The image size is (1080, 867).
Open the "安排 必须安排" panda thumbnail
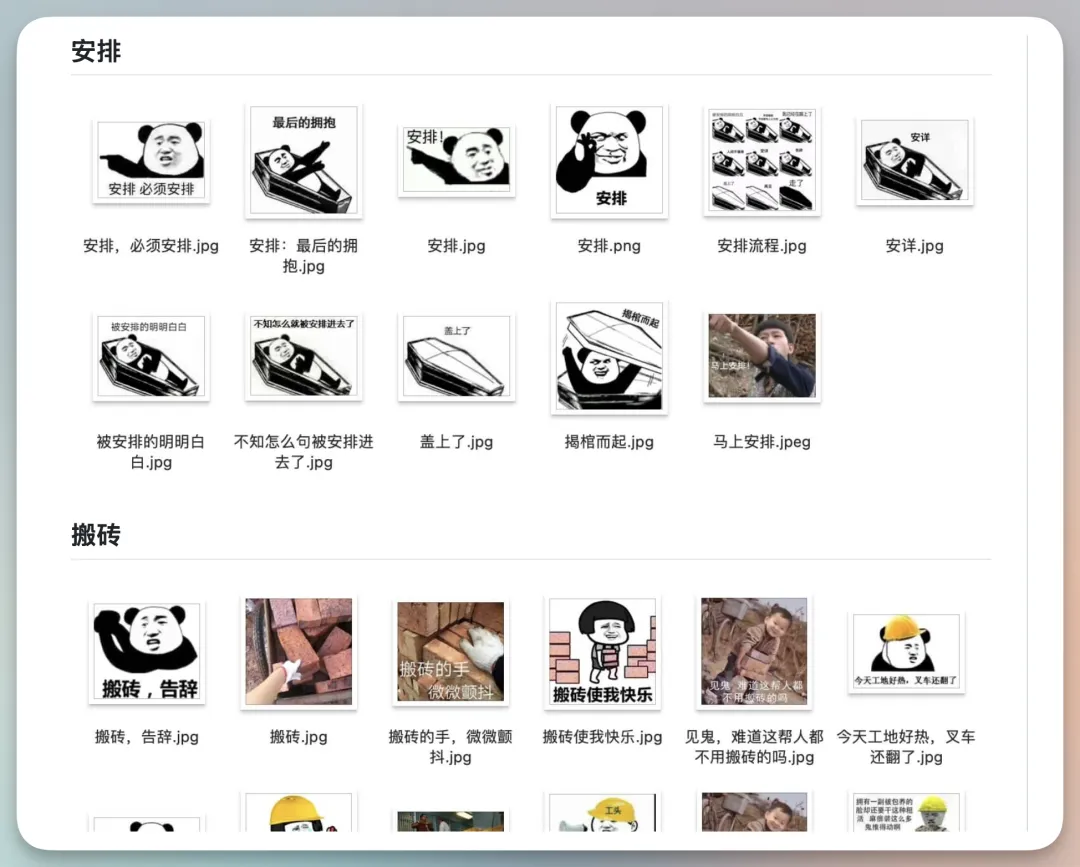[x=151, y=161]
